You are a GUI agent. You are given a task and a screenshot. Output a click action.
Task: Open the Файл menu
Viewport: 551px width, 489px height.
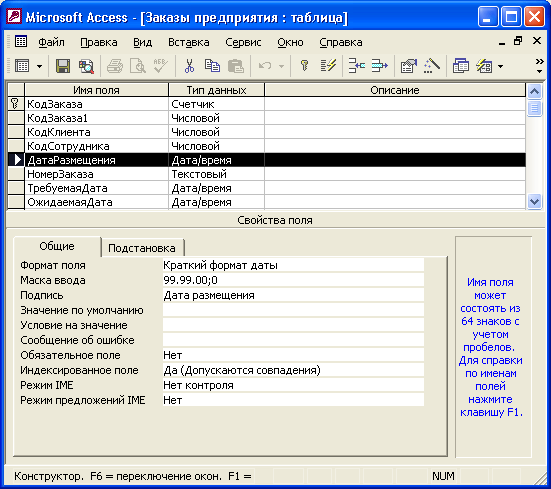[51, 42]
